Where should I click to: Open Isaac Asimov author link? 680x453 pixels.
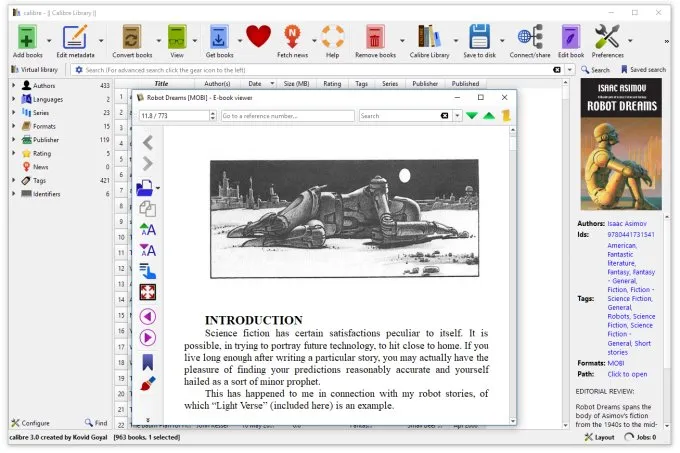(627, 224)
